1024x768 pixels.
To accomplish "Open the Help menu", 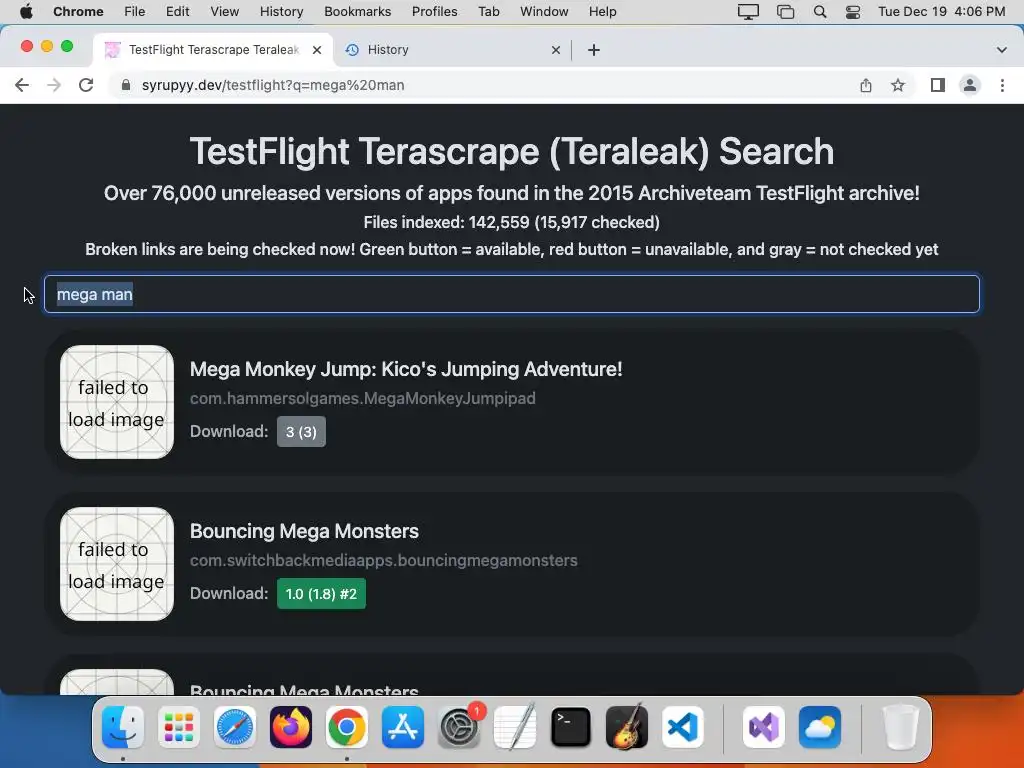I will coord(602,11).
